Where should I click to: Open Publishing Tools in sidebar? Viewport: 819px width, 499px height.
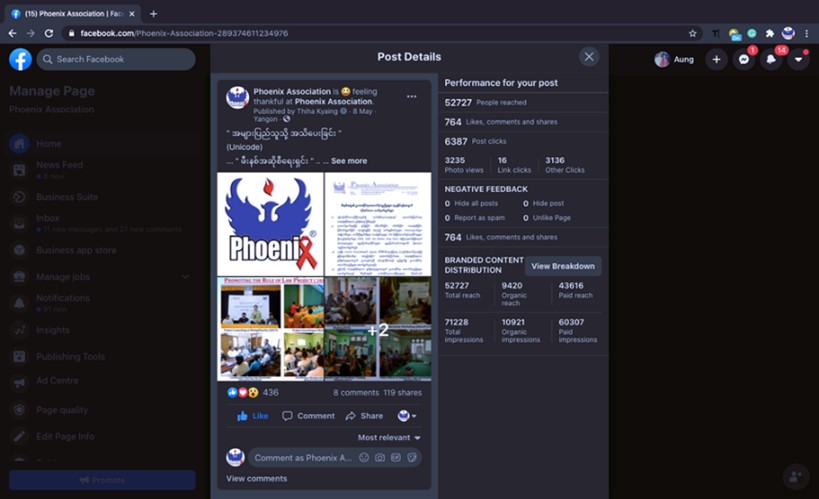click(104, 356)
